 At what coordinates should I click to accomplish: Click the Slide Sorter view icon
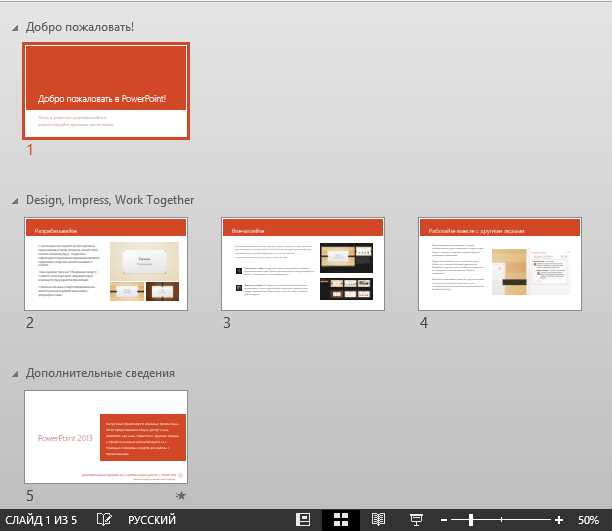341,520
